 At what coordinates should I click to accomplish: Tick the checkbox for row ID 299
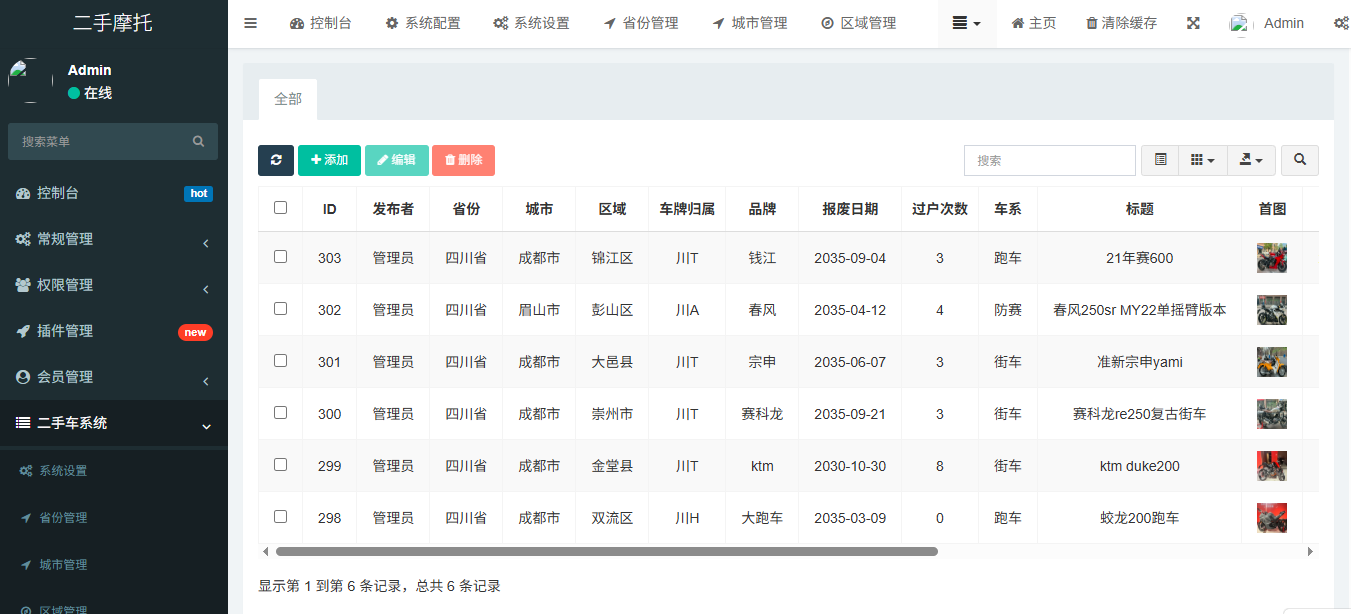pos(280,465)
